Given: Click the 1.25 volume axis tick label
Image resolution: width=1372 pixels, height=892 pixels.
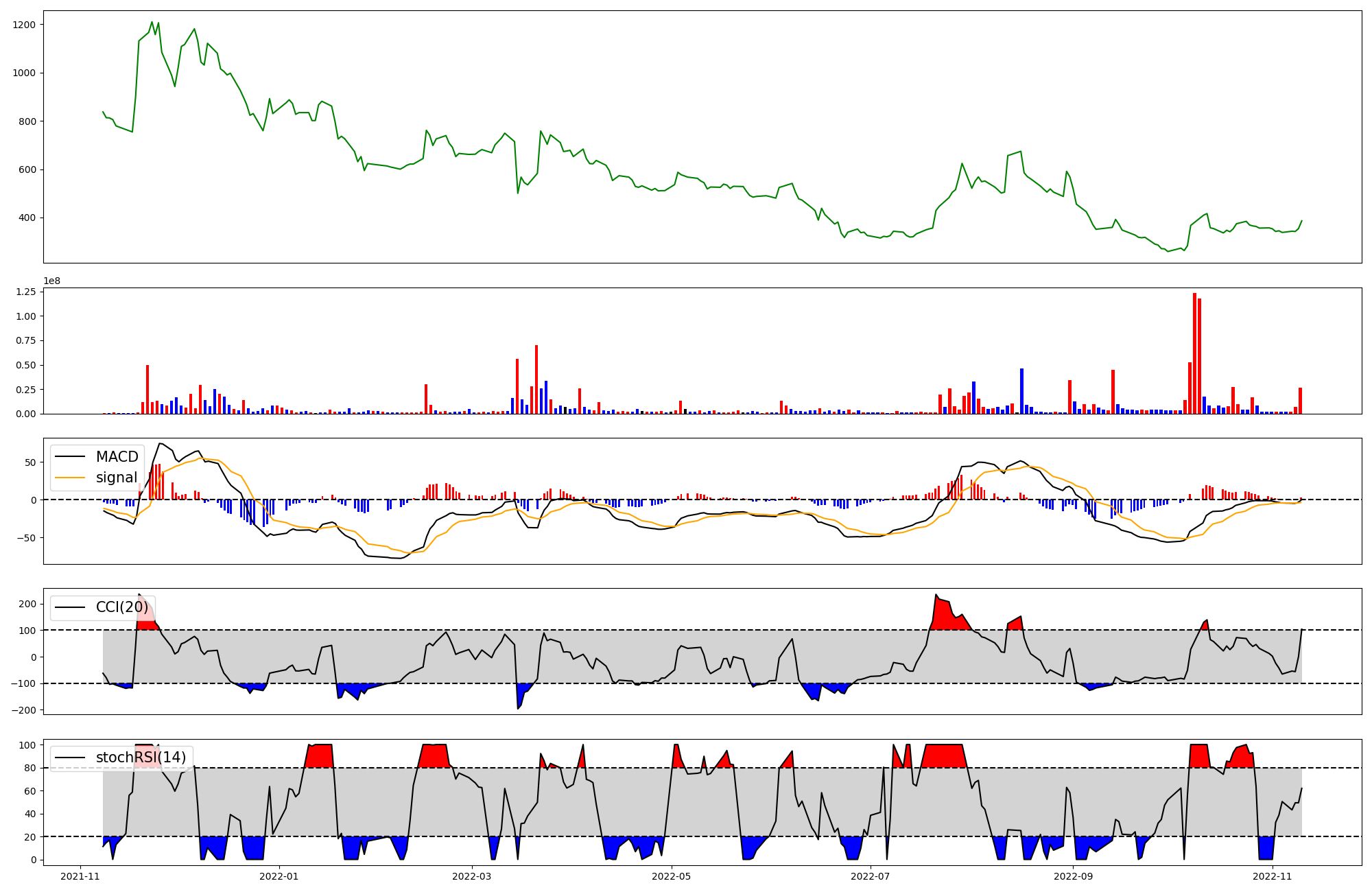Looking at the screenshot, I should [x=26, y=292].
